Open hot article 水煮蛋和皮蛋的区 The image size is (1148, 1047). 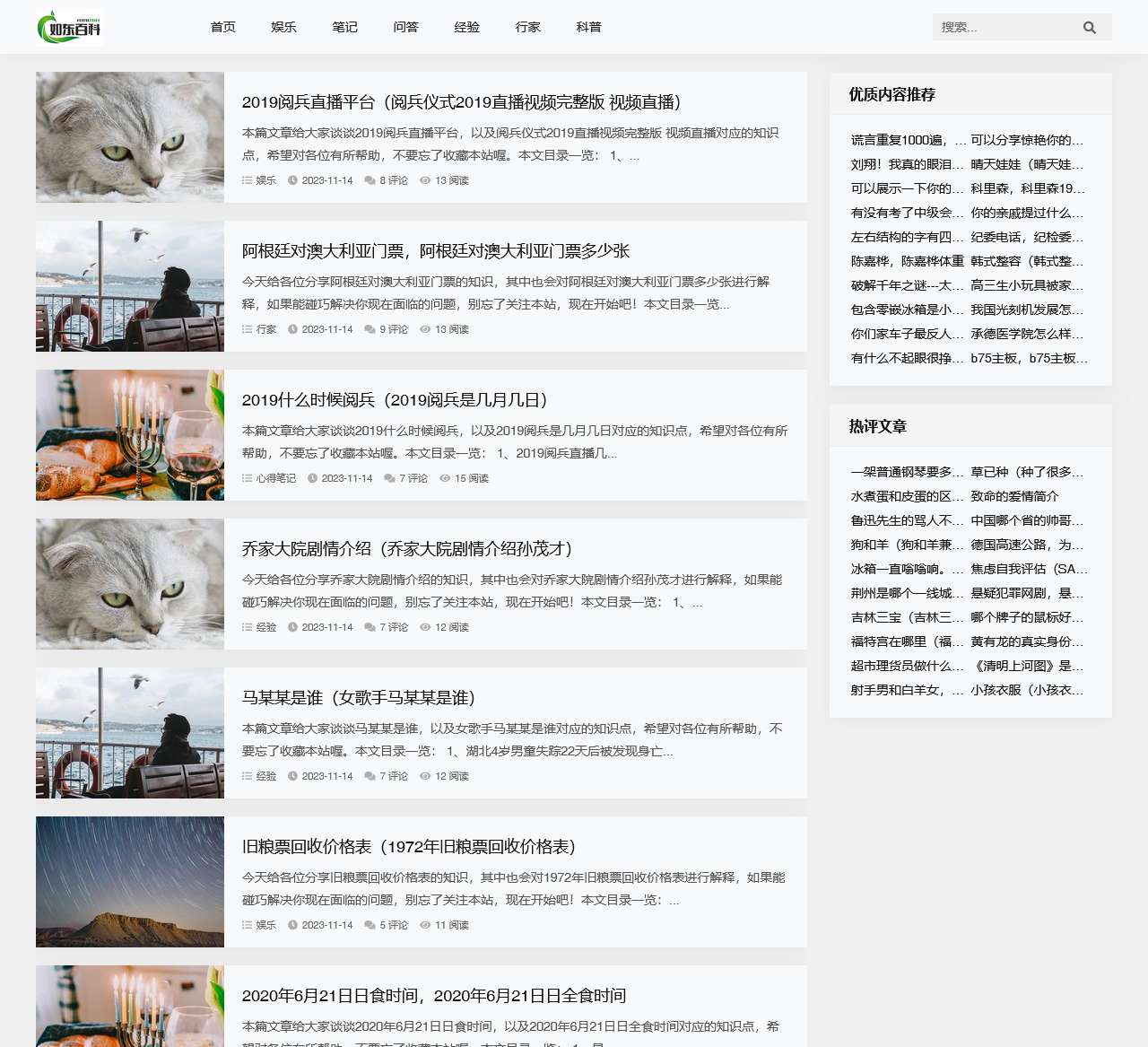907,496
